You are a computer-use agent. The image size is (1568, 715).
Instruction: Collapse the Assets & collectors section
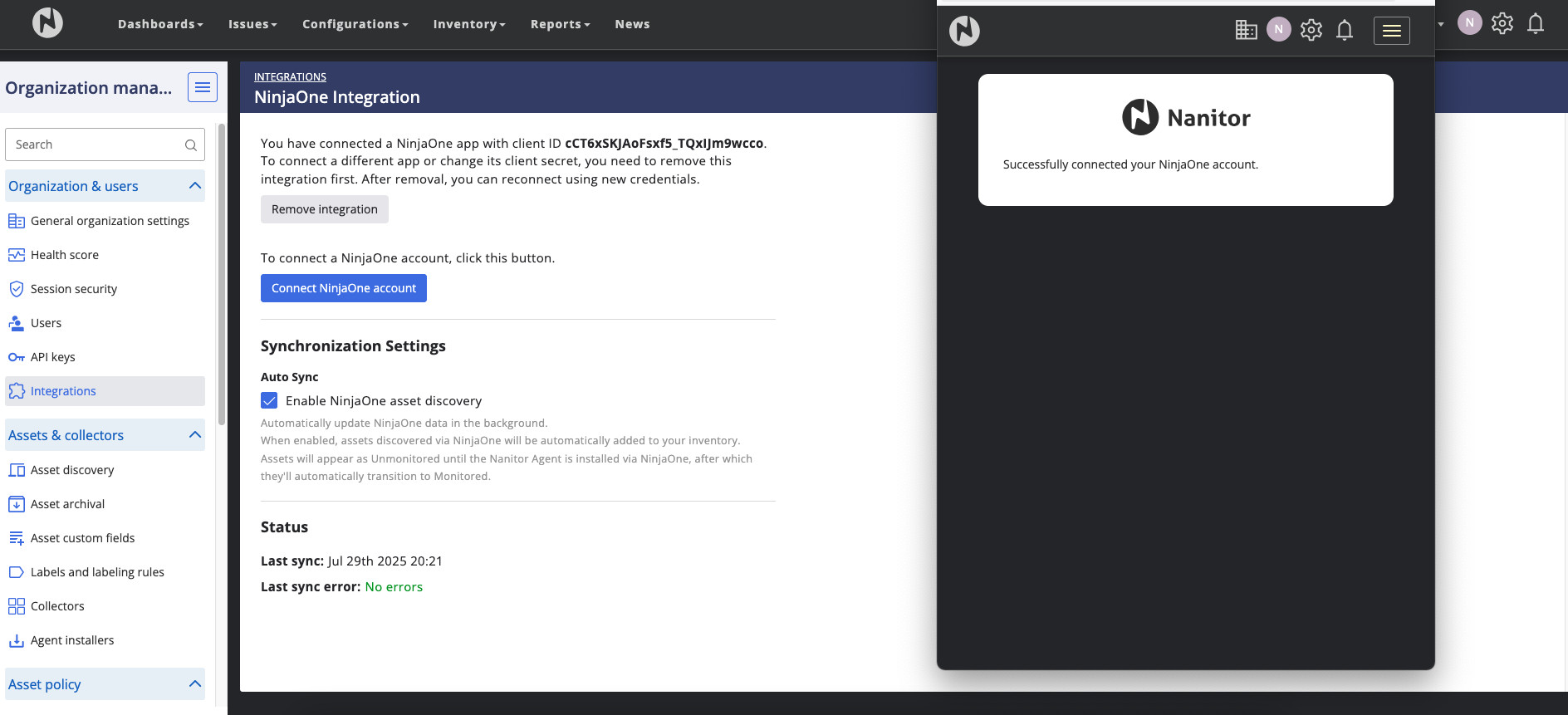pos(195,435)
